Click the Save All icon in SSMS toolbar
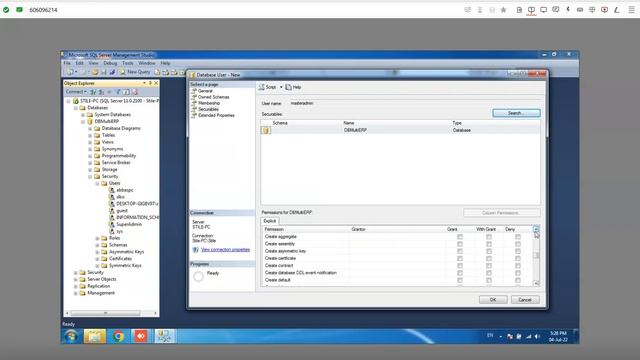 112,72
